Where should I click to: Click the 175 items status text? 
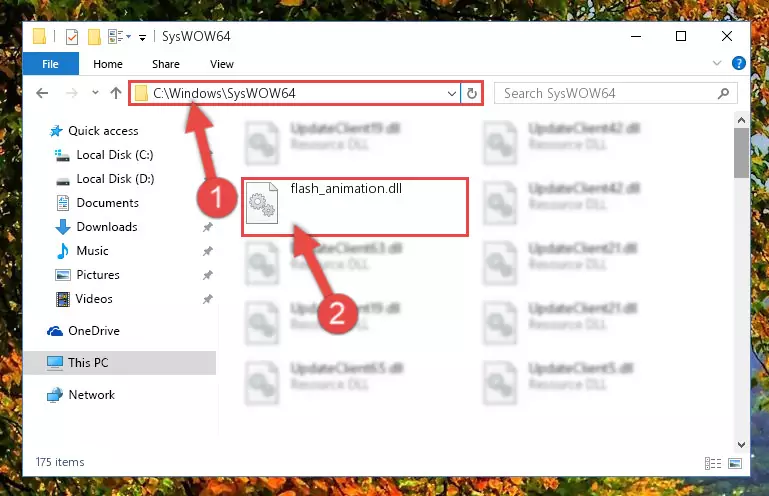tap(60, 462)
